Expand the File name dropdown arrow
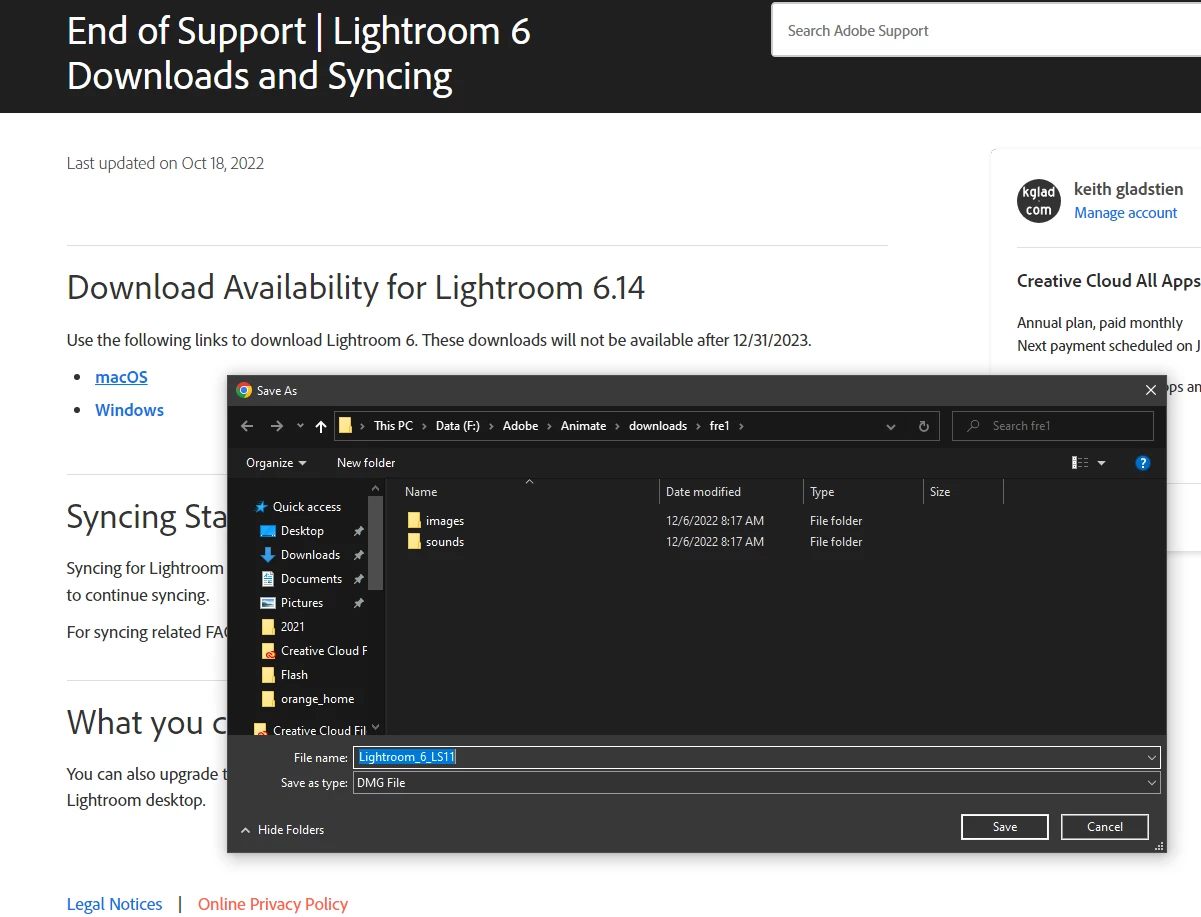Image resolution: width=1201 pixels, height=917 pixels. [x=1152, y=758]
